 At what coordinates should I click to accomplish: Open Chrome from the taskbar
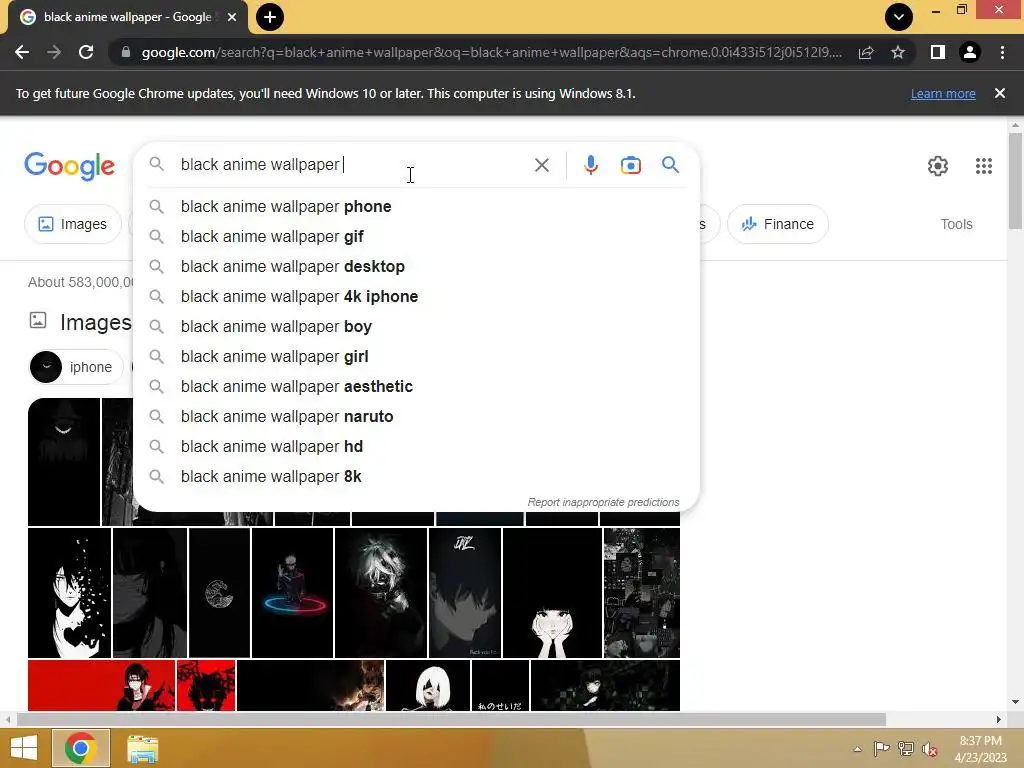pyautogui.click(x=81, y=748)
